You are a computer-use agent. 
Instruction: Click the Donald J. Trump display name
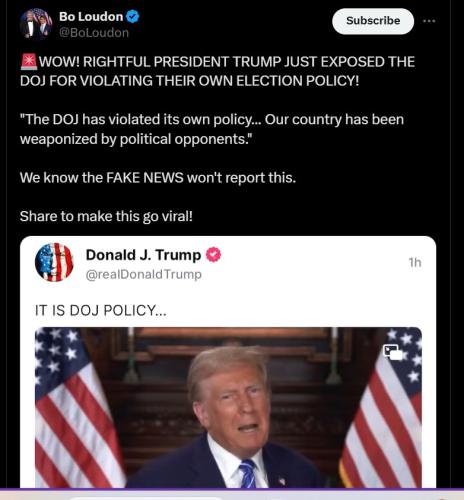pos(143,255)
